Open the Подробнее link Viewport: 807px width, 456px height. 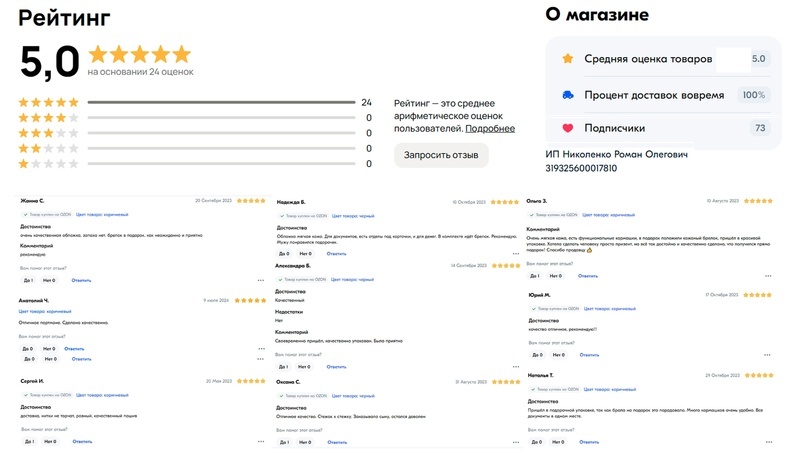point(490,129)
